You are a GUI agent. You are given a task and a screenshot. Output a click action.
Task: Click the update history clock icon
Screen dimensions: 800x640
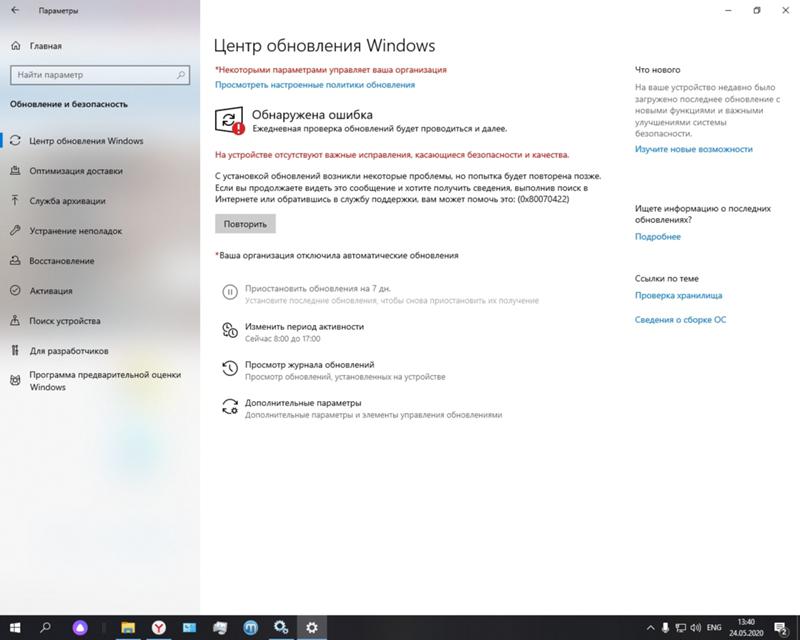click(x=230, y=368)
